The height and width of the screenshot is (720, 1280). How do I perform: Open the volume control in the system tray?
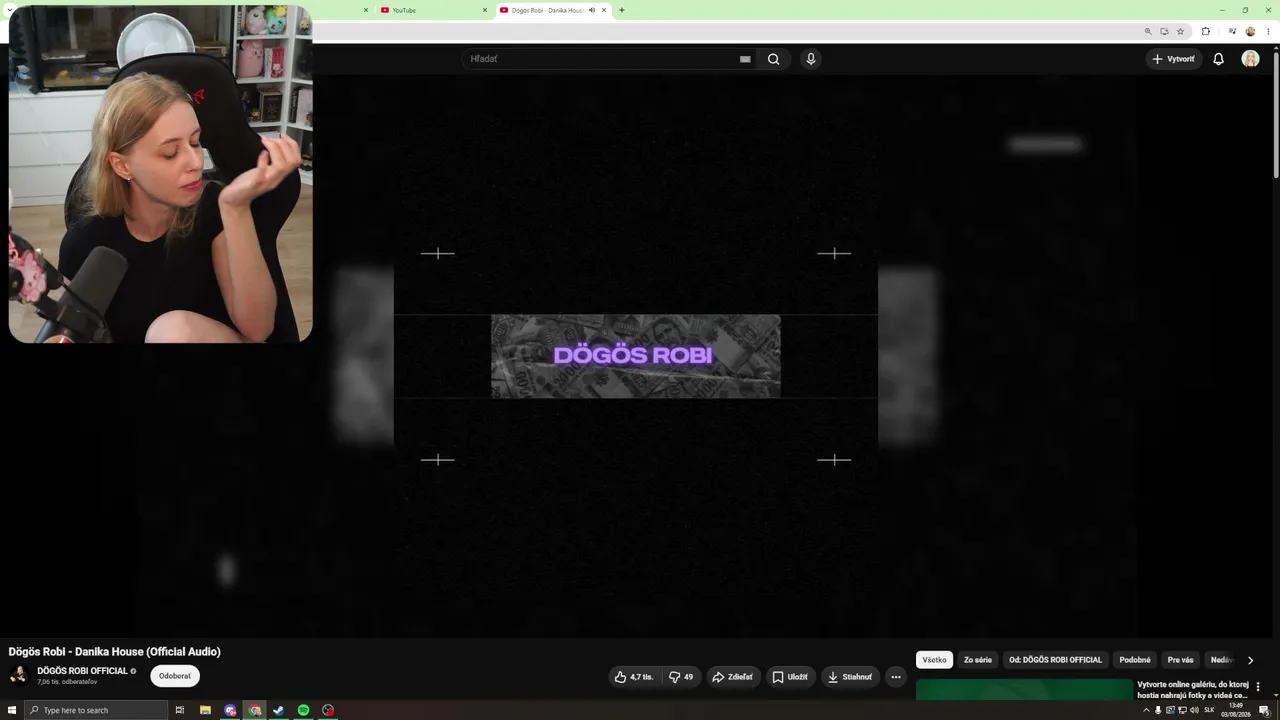pos(1194,710)
